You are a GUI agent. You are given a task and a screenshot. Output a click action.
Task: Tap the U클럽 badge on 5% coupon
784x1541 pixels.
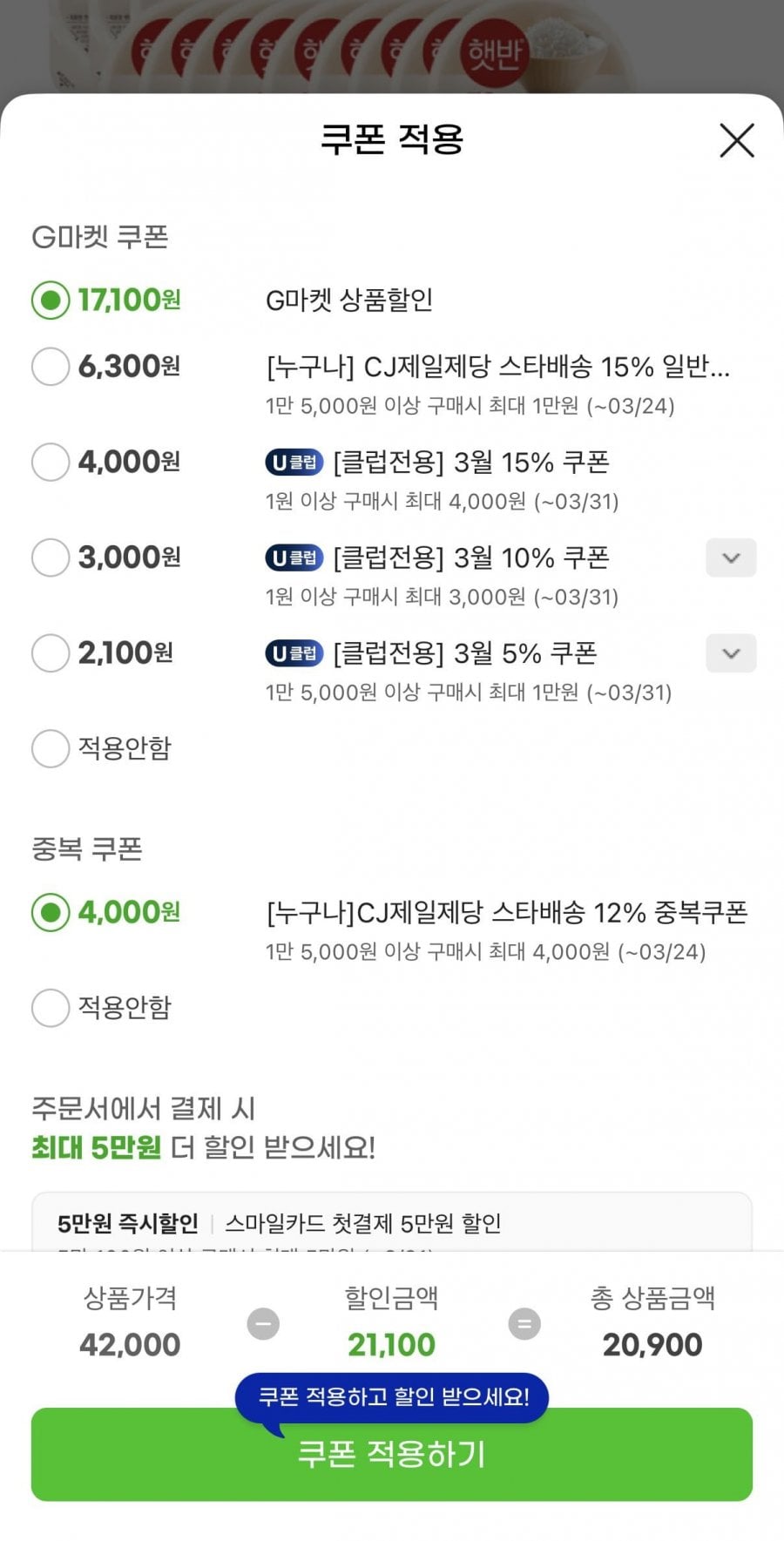294,653
